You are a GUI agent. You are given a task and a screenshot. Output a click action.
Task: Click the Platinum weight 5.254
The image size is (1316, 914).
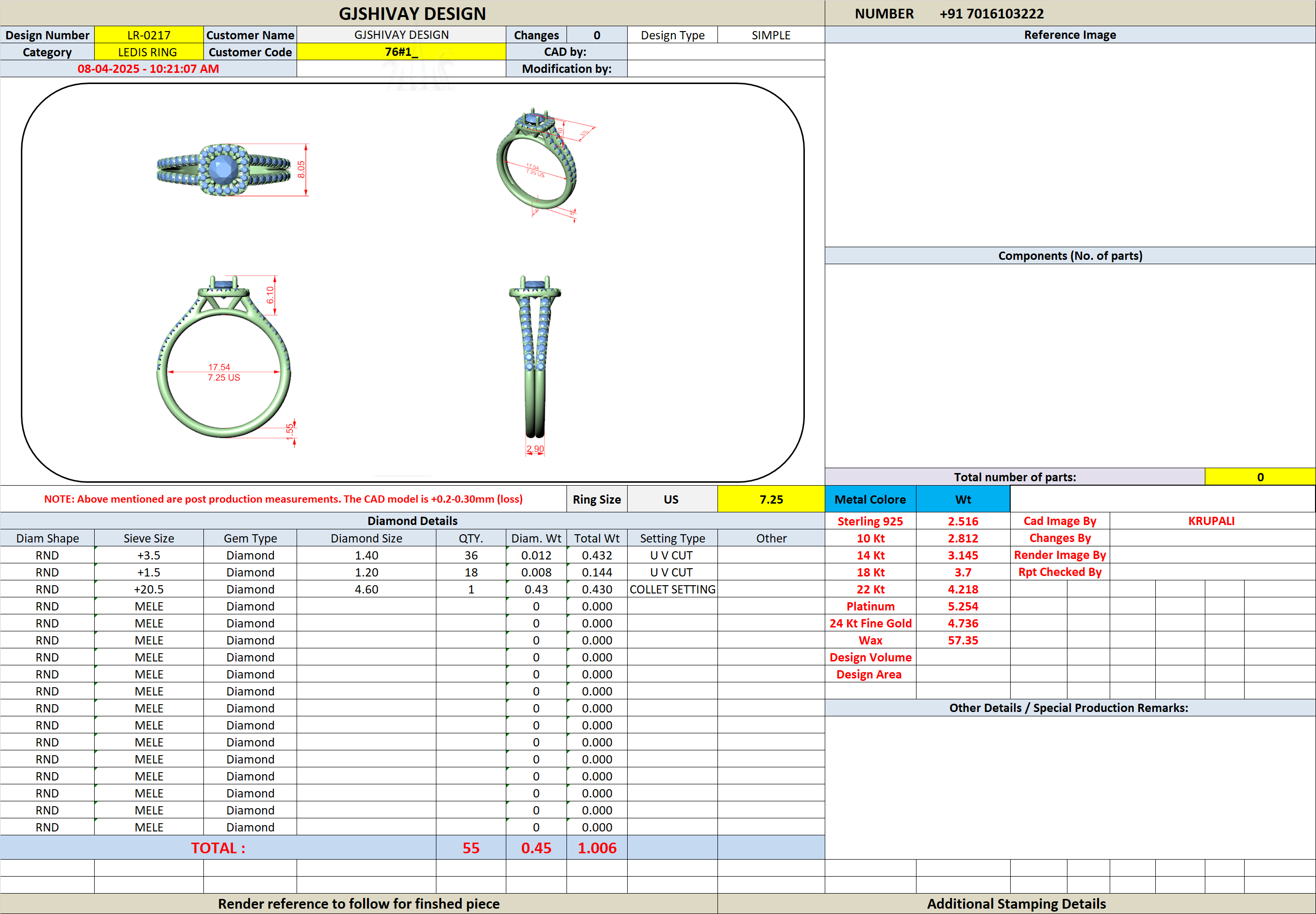pyautogui.click(x=963, y=607)
